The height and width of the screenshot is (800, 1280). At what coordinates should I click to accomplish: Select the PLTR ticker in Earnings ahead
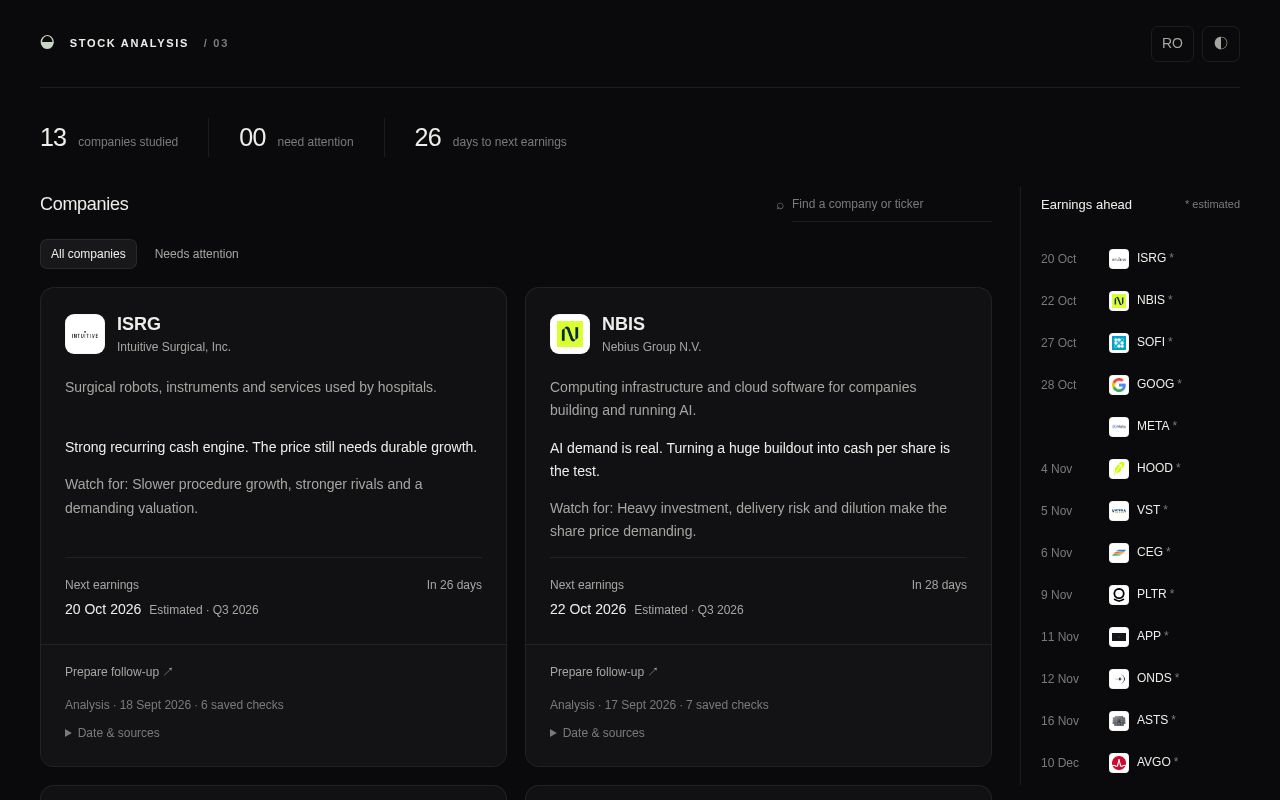click(1152, 594)
